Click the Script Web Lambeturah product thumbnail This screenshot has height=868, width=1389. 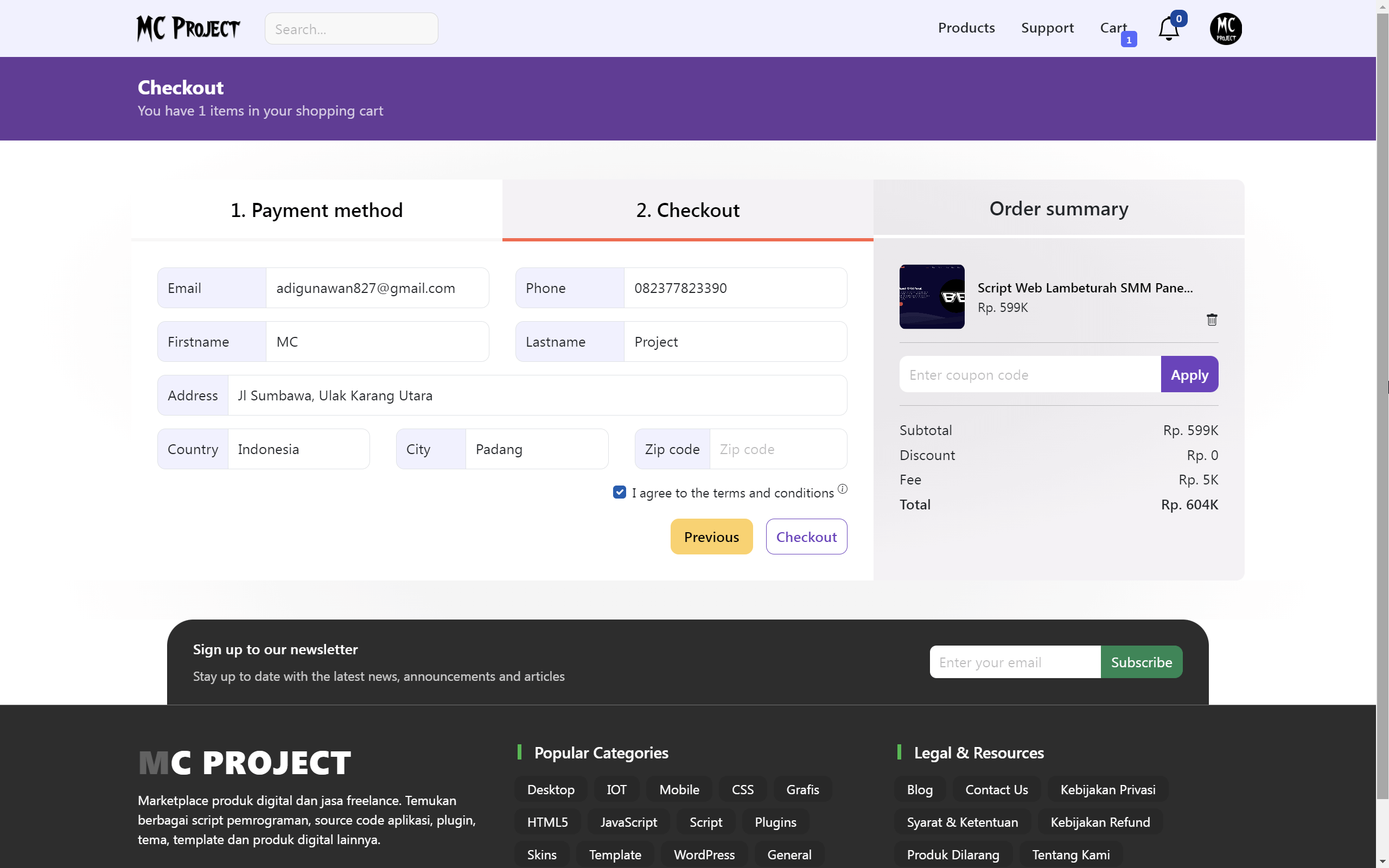[932, 297]
